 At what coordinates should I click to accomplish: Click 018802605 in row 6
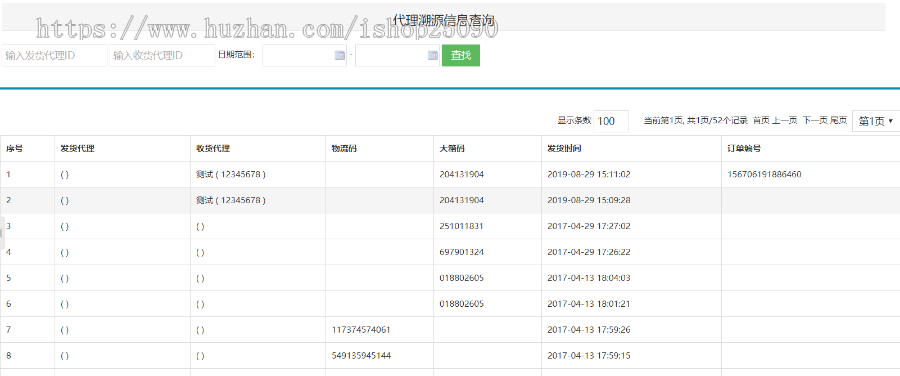point(461,304)
